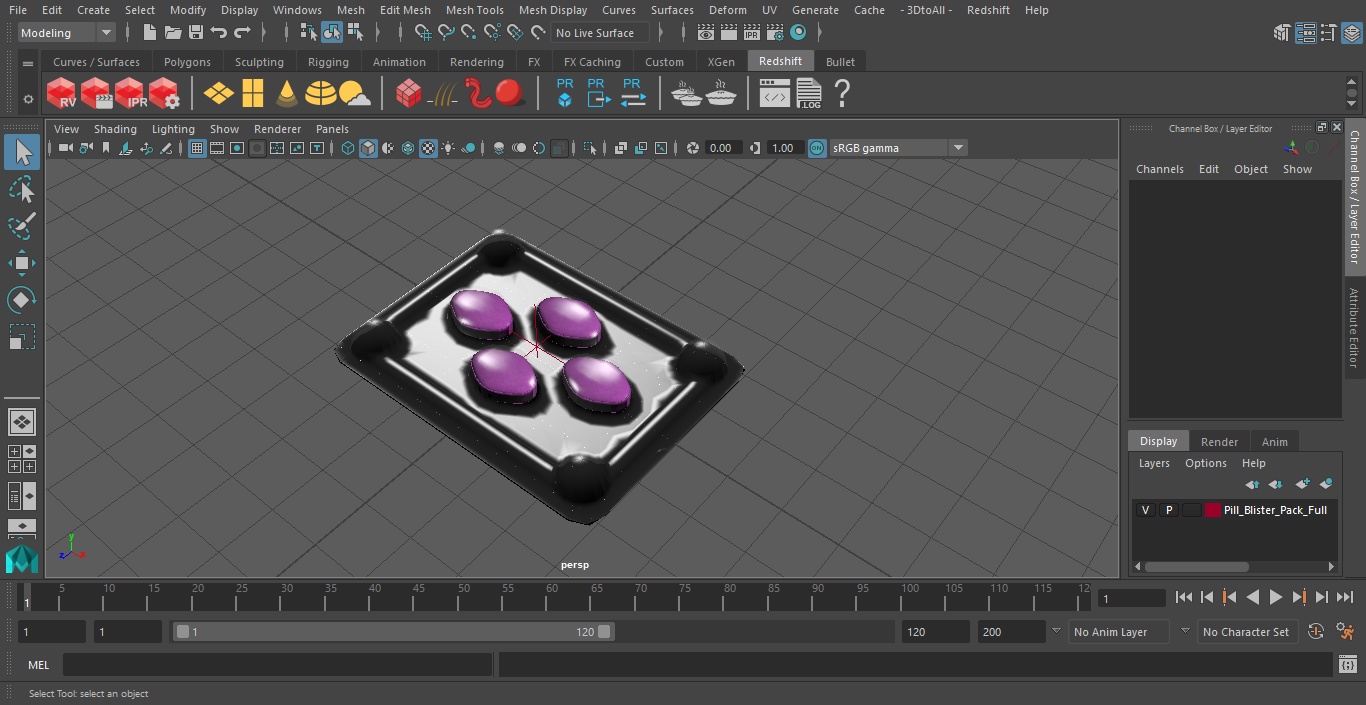This screenshot has height=705, width=1366.
Task: Open viewport Shading menu
Action: point(115,129)
